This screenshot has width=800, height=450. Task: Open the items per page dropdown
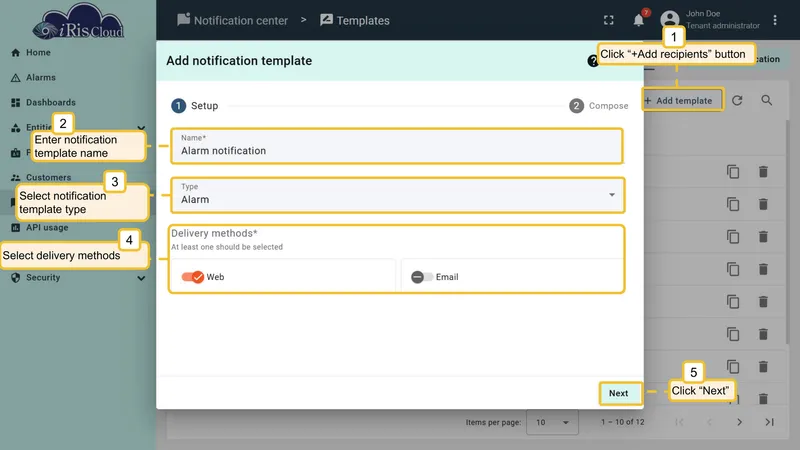[x=552, y=422]
